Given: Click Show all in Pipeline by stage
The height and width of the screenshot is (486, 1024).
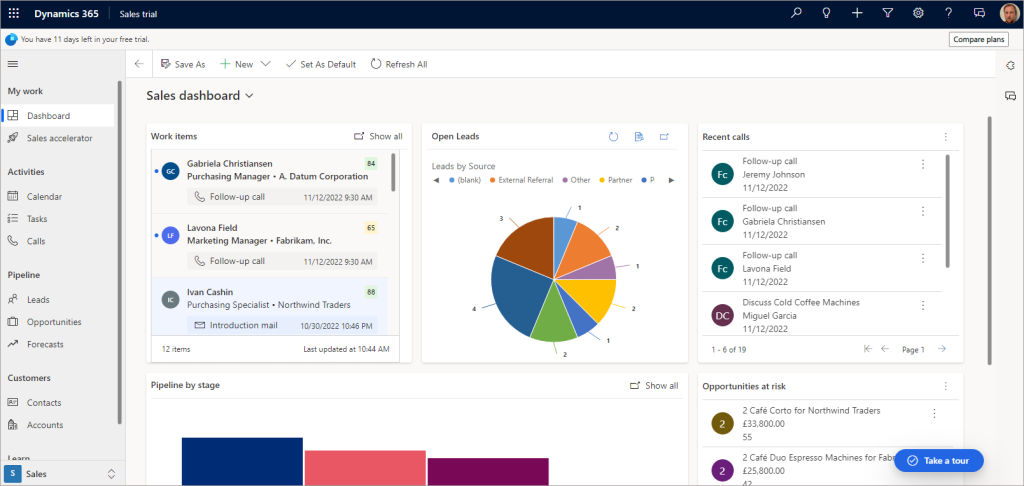Looking at the screenshot, I should pos(654,386).
